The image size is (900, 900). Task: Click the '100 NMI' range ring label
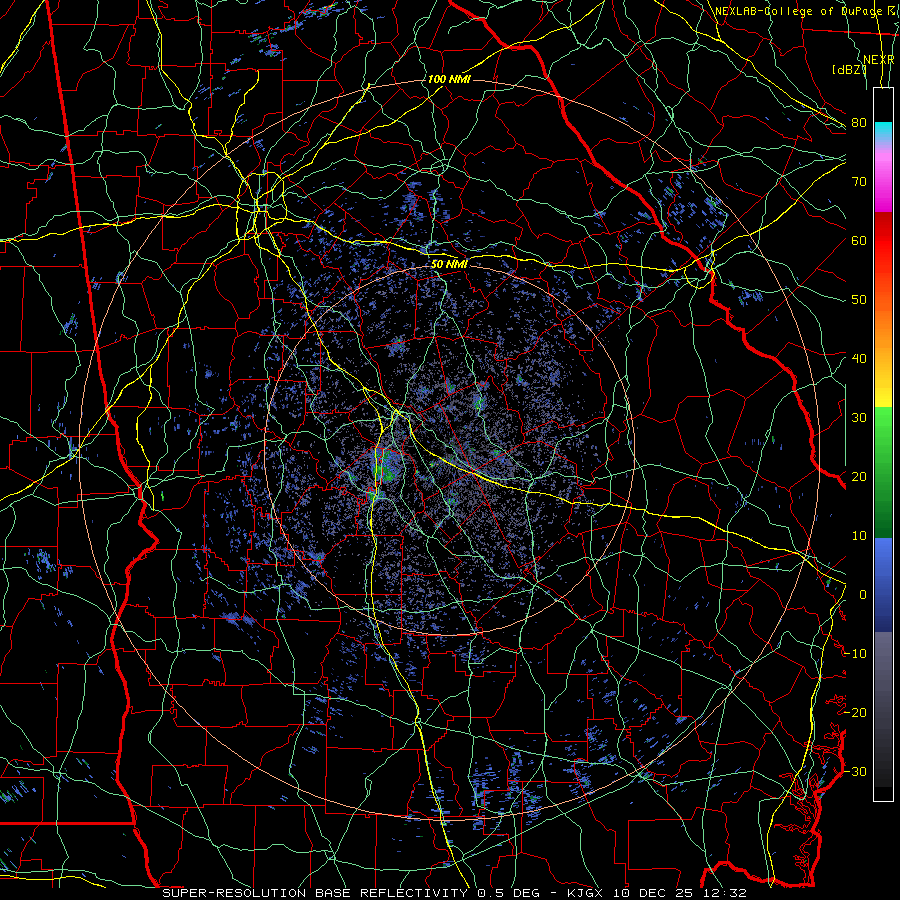pyautogui.click(x=449, y=79)
